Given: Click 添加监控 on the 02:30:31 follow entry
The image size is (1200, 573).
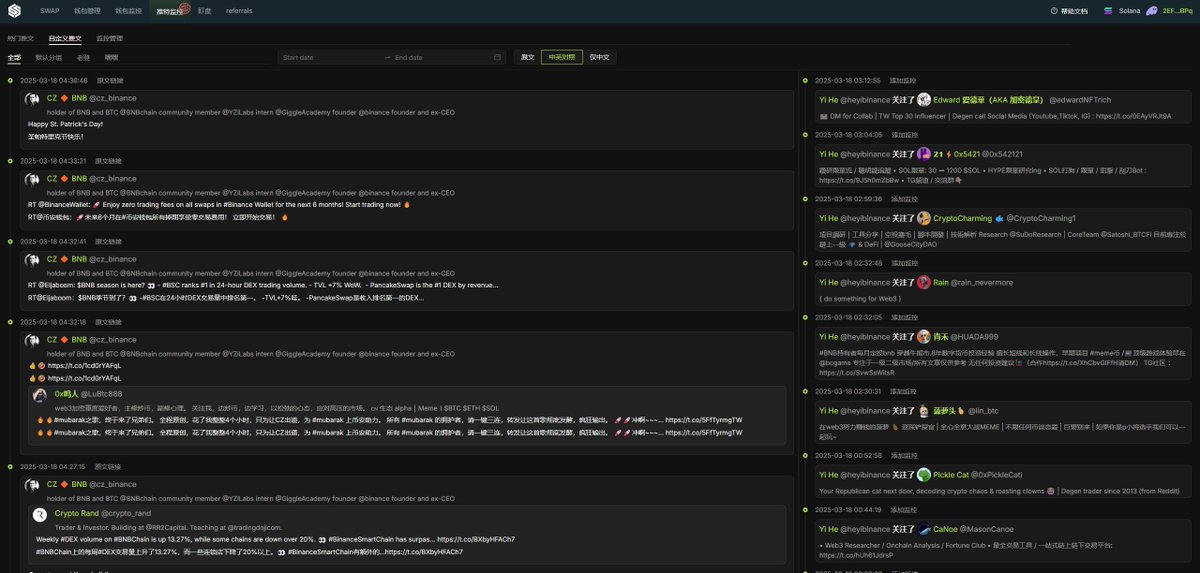Looking at the screenshot, I should pyautogui.click(x=904, y=391).
